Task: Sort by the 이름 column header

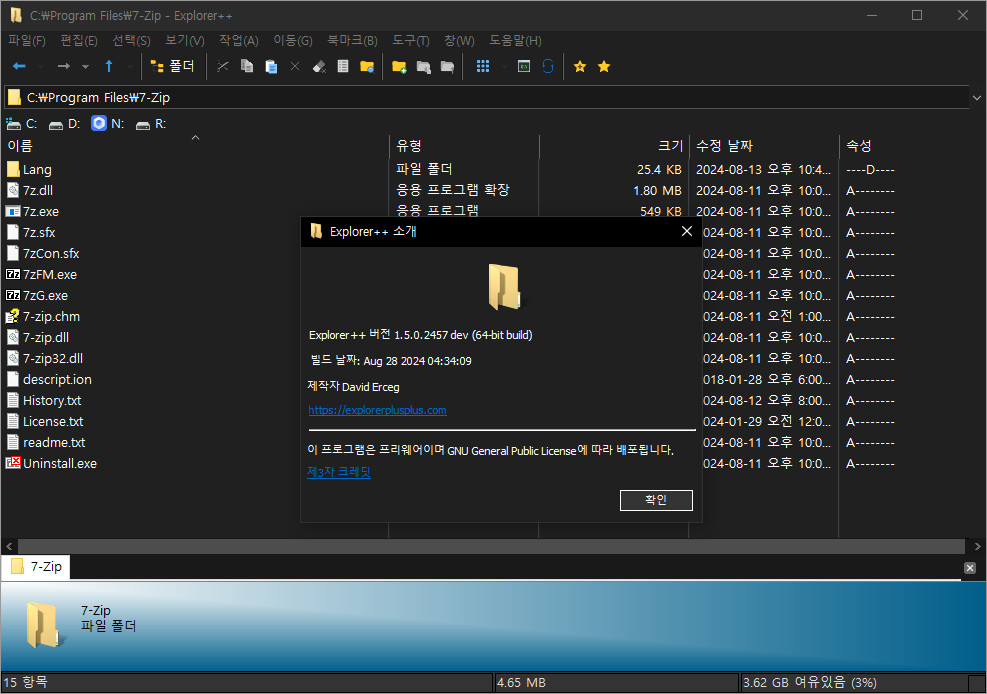Action: click(196, 146)
